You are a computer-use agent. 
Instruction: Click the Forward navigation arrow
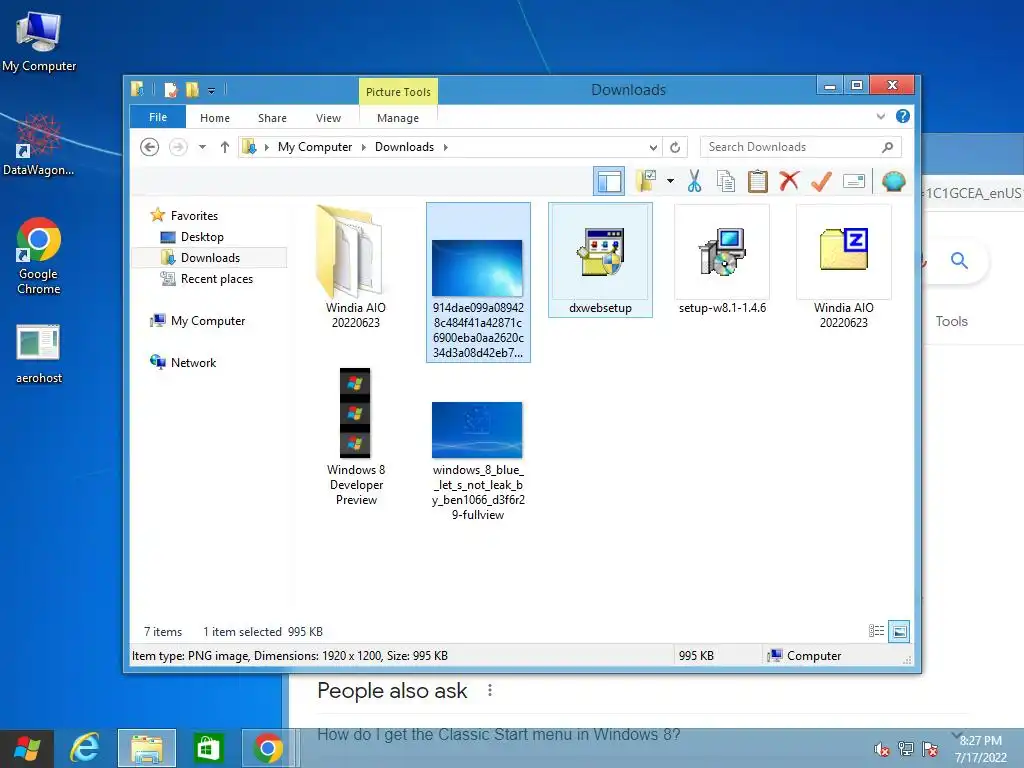tap(178, 147)
